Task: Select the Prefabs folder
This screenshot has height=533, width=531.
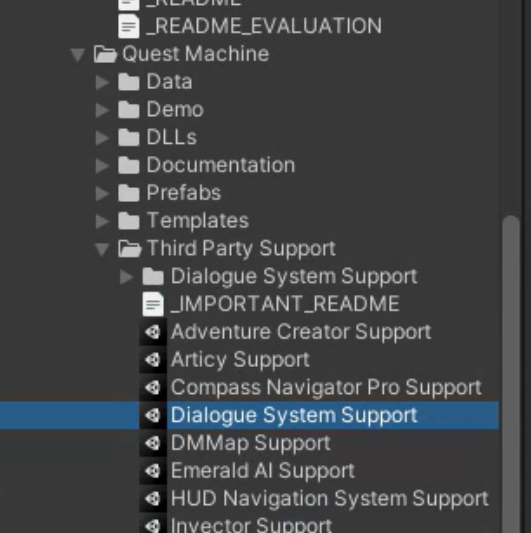Action: coord(184,193)
